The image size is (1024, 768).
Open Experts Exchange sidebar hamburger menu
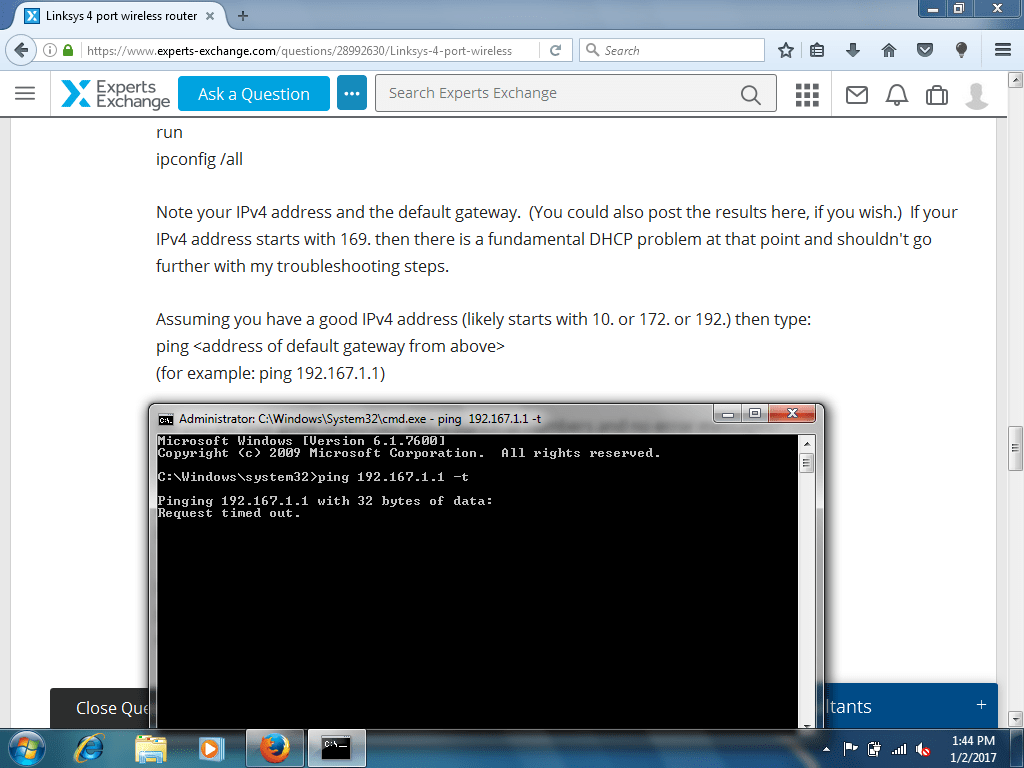pyautogui.click(x=25, y=93)
